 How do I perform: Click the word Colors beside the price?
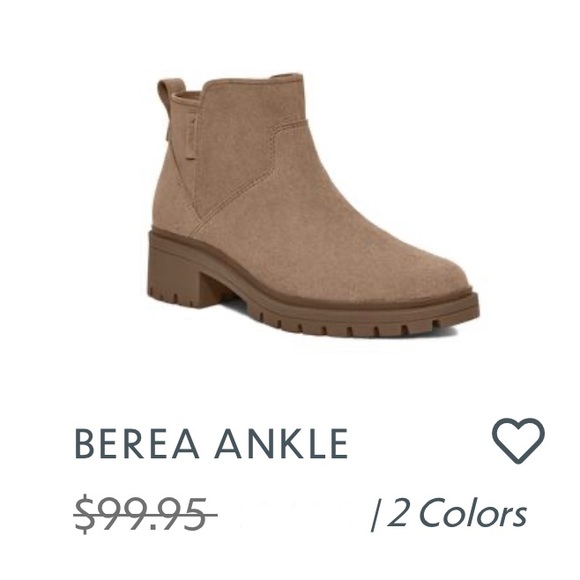473,513
